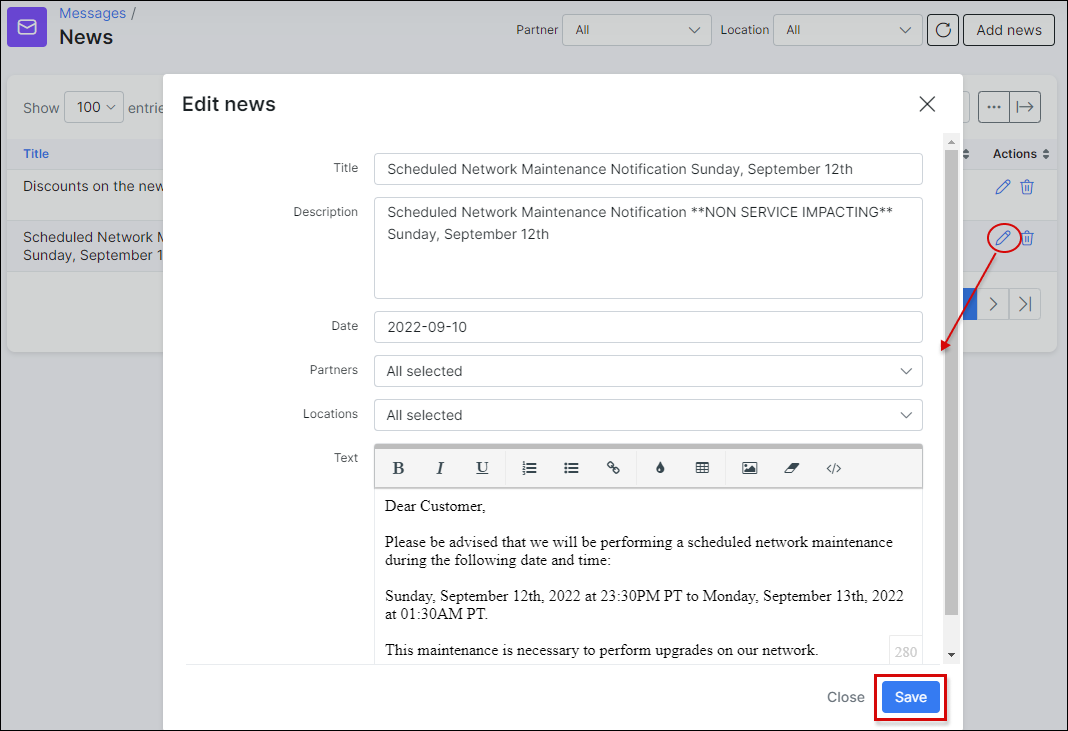The width and height of the screenshot is (1068, 731).
Task: Click the Close button in dialog footer
Action: [x=845, y=697]
